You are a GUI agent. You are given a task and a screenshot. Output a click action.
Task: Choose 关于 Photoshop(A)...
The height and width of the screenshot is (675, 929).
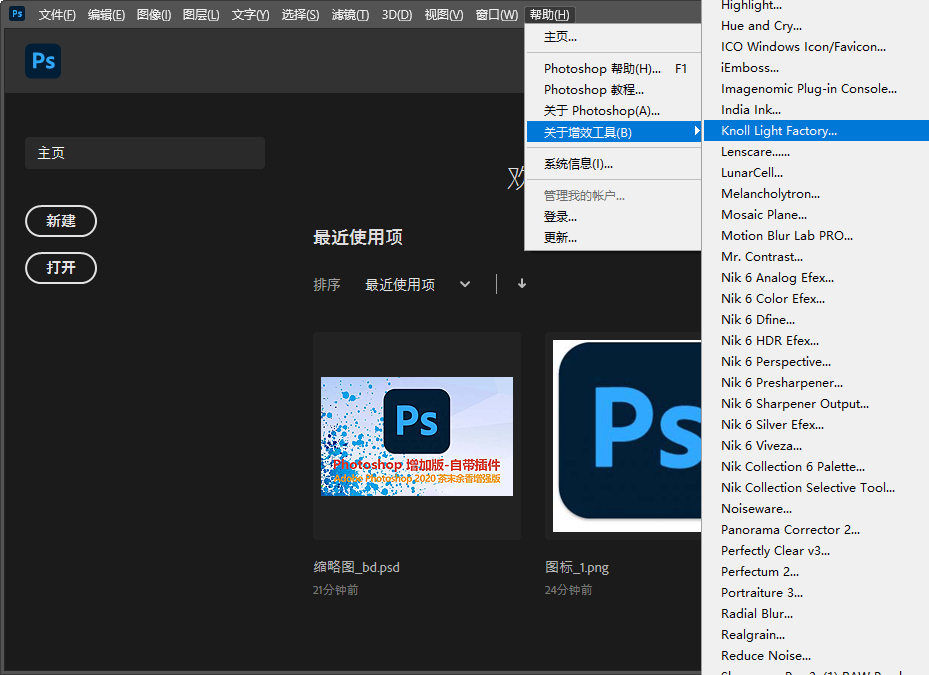point(613,111)
